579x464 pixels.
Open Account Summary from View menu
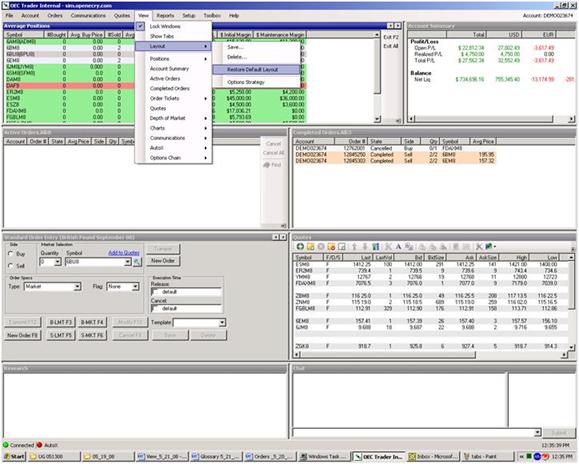[173, 69]
